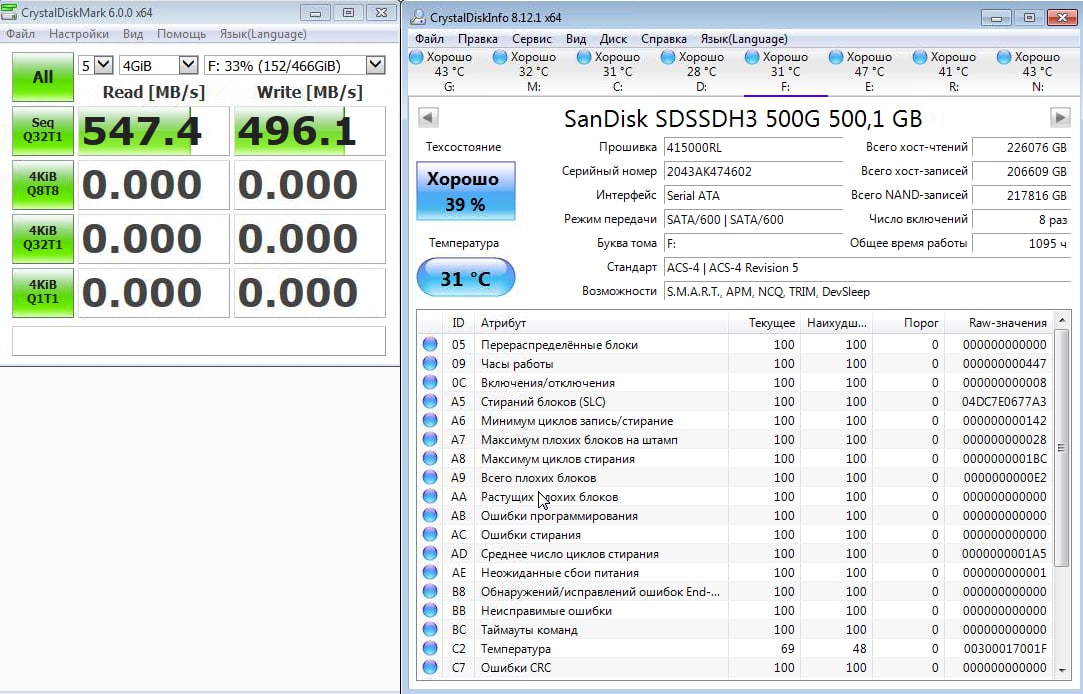Click status orb for attribute A5
This screenshot has height=694, width=1083.
tap(430, 401)
